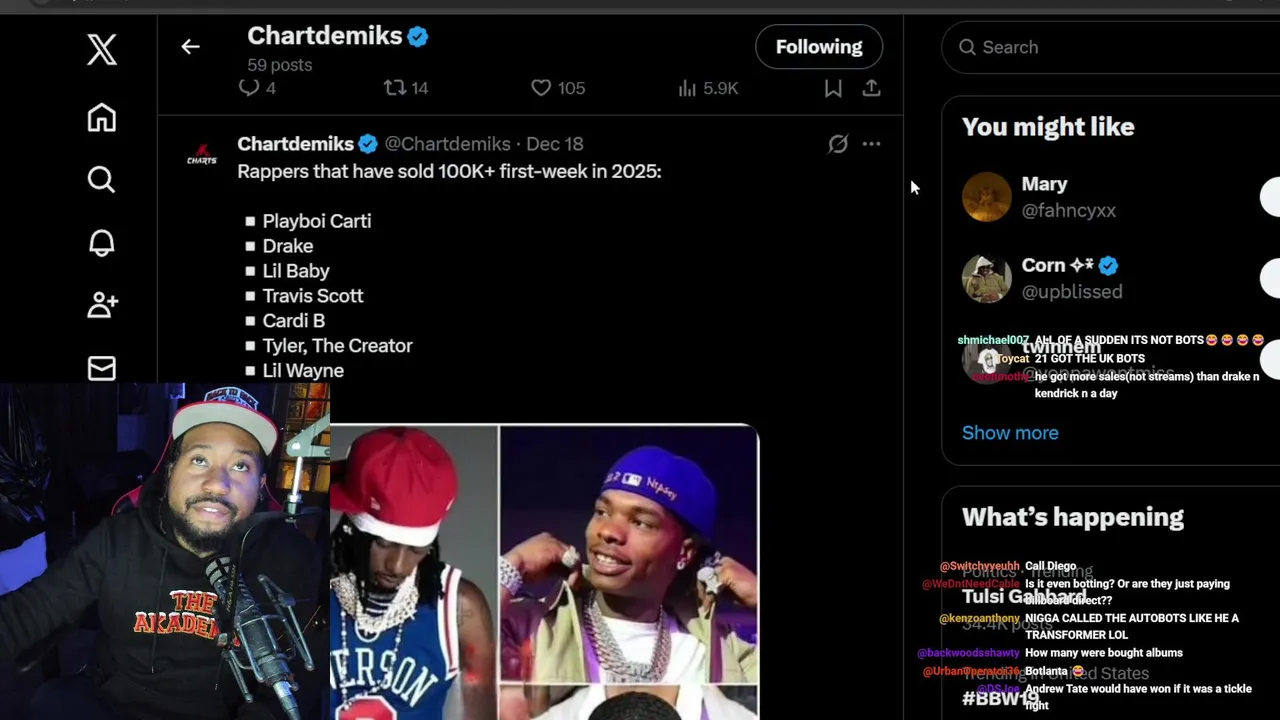Click the X logo icon

tap(101, 49)
